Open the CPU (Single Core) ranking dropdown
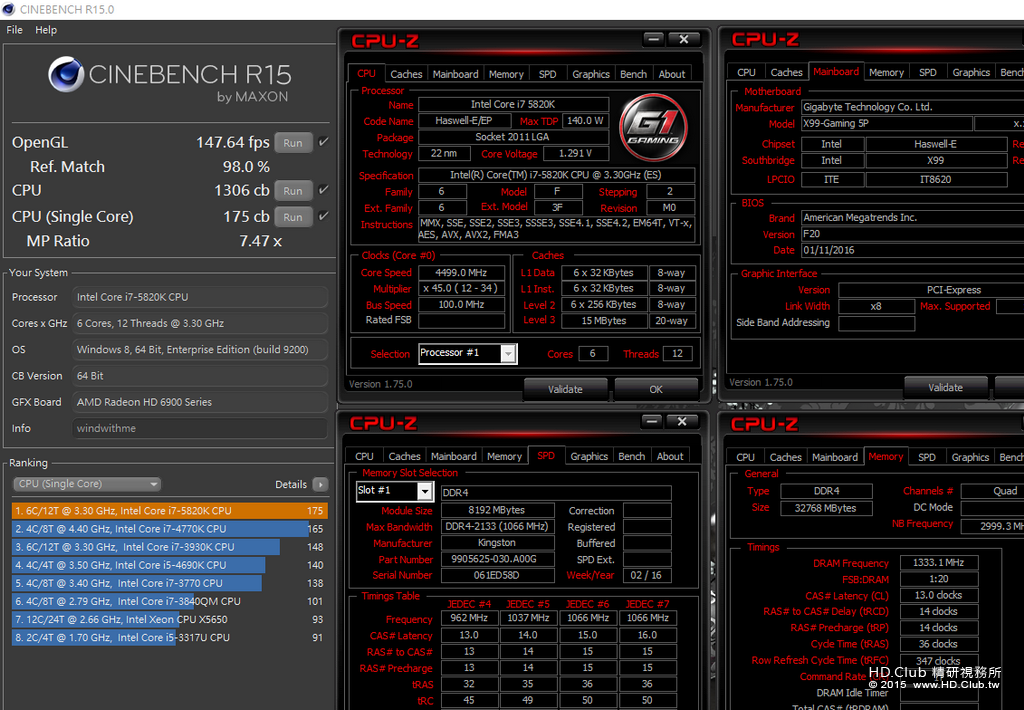Image resolution: width=1024 pixels, height=710 pixels. (87, 484)
